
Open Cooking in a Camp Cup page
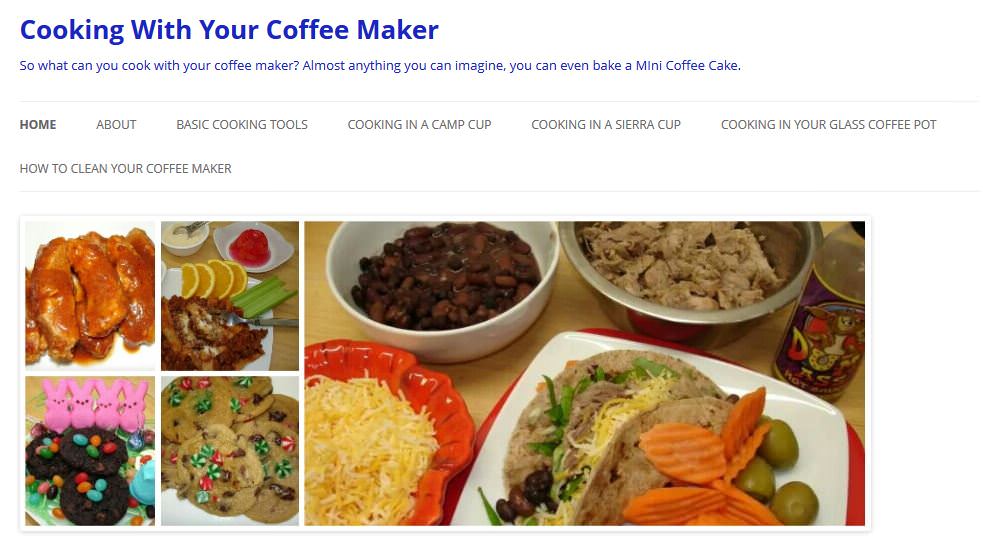pyautogui.click(x=419, y=125)
